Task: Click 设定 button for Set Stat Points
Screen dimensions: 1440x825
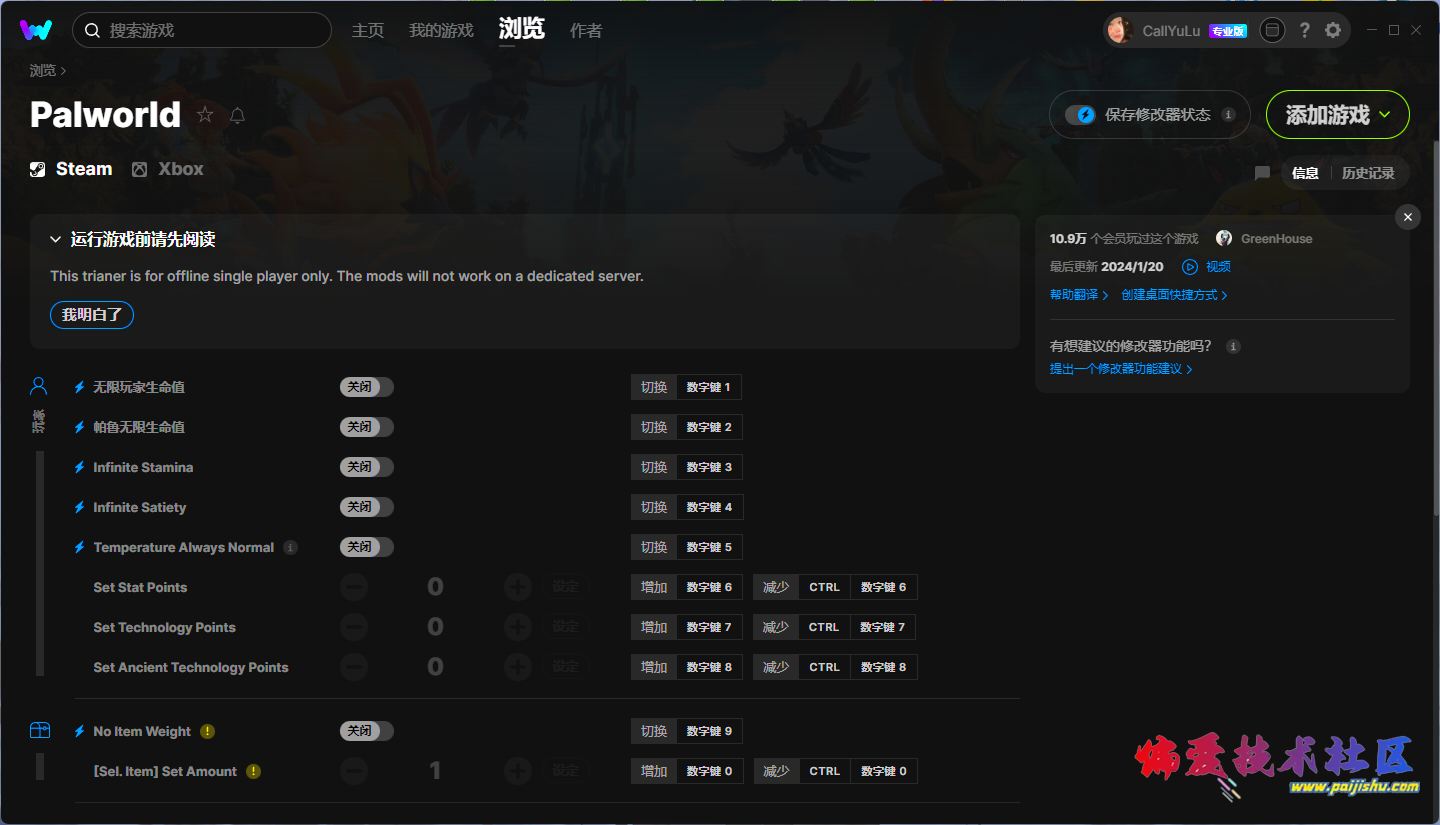Action: tap(566, 587)
